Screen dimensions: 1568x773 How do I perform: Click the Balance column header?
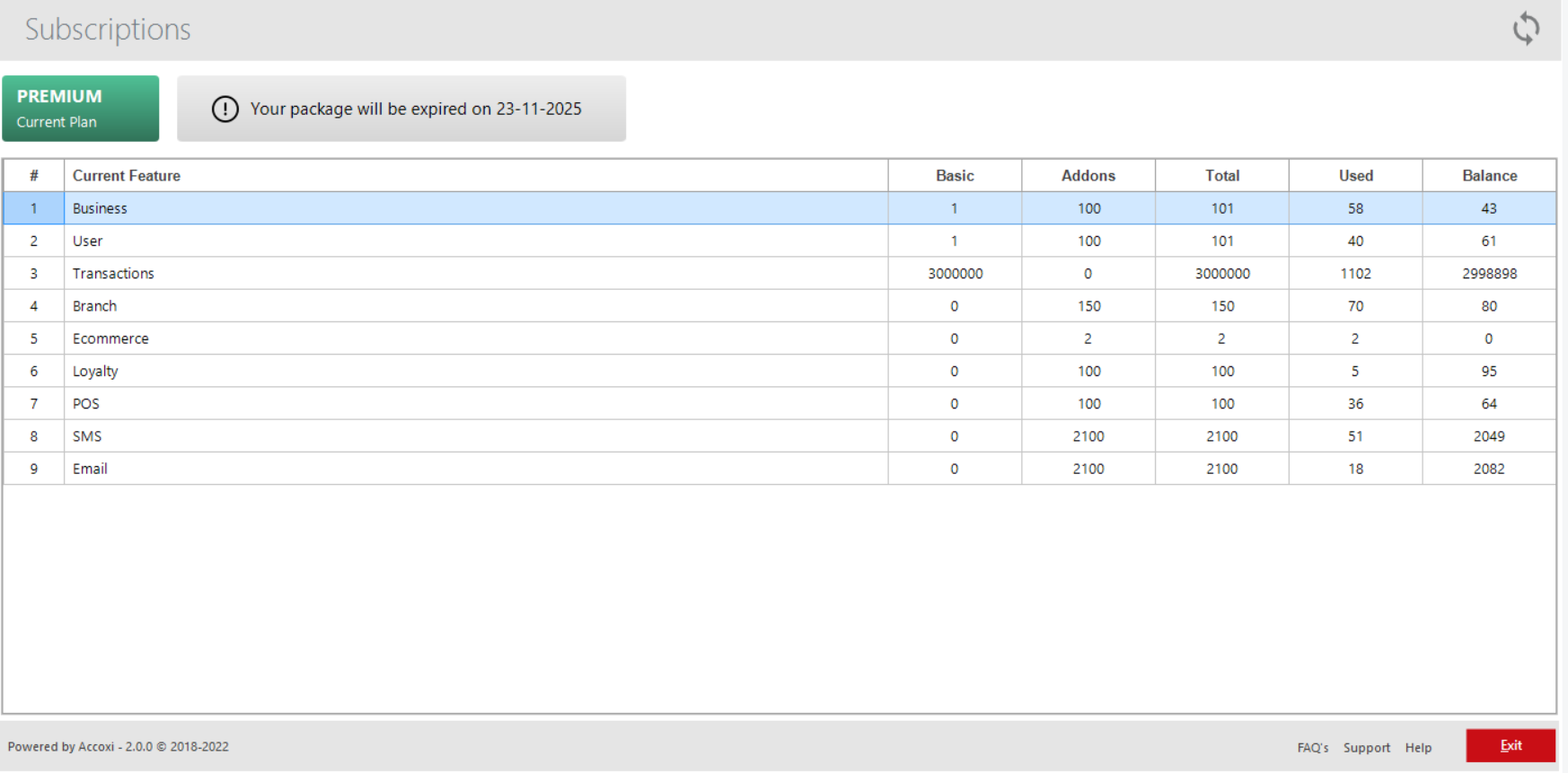point(1490,176)
